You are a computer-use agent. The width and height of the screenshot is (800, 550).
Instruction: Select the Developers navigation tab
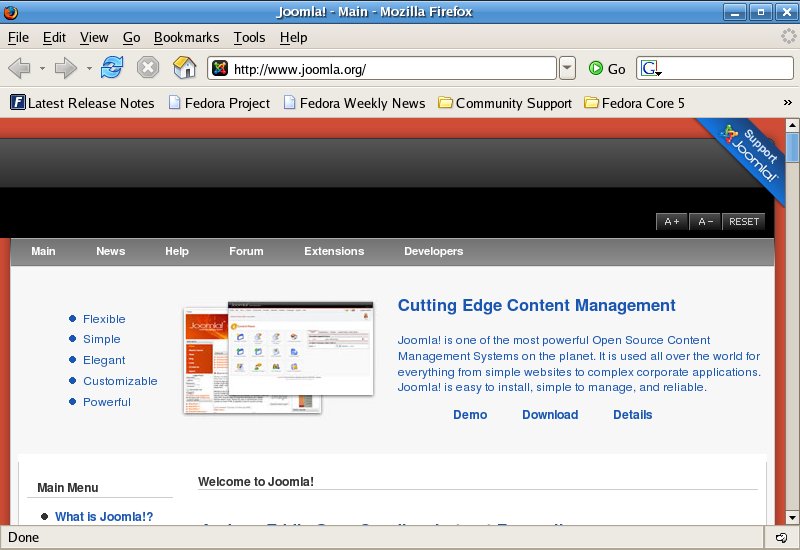click(434, 251)
